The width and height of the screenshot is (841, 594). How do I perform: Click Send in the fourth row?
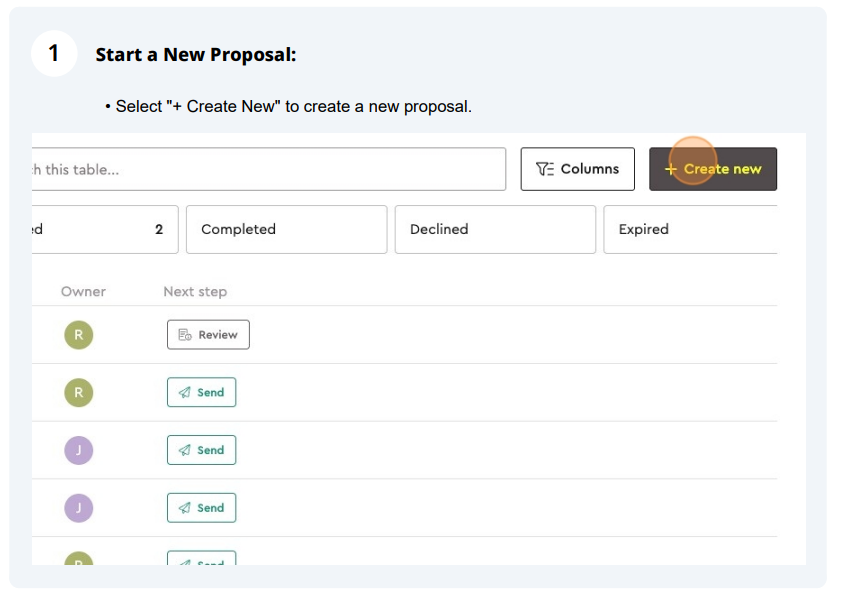tap(202, 508)
